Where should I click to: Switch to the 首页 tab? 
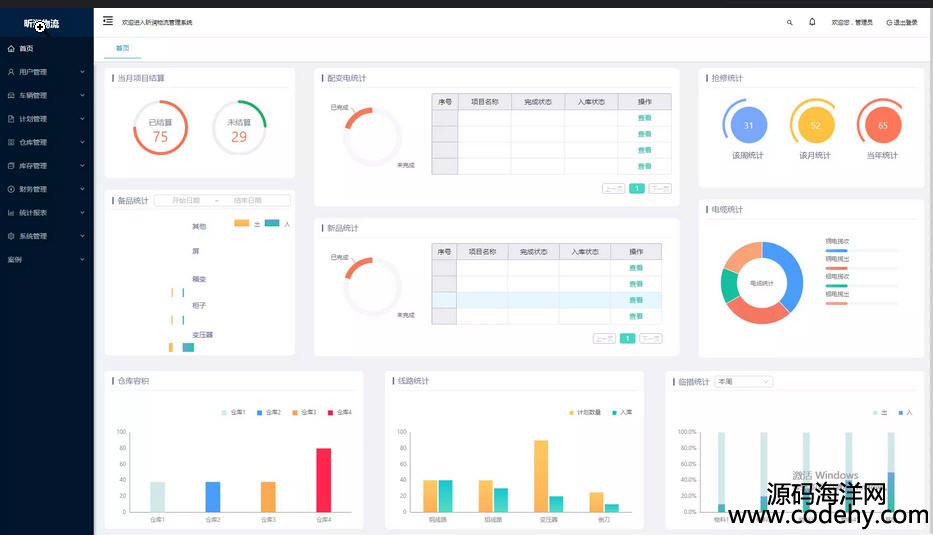[122, 48]
